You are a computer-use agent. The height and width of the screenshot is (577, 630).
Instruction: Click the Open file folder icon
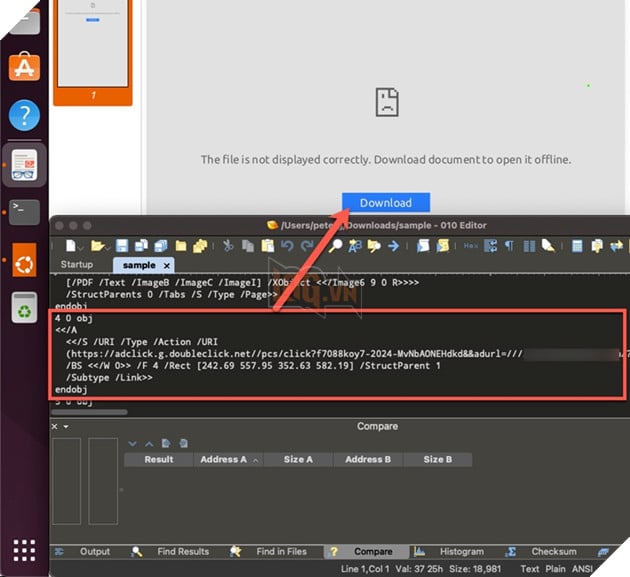tap(97, 246)
